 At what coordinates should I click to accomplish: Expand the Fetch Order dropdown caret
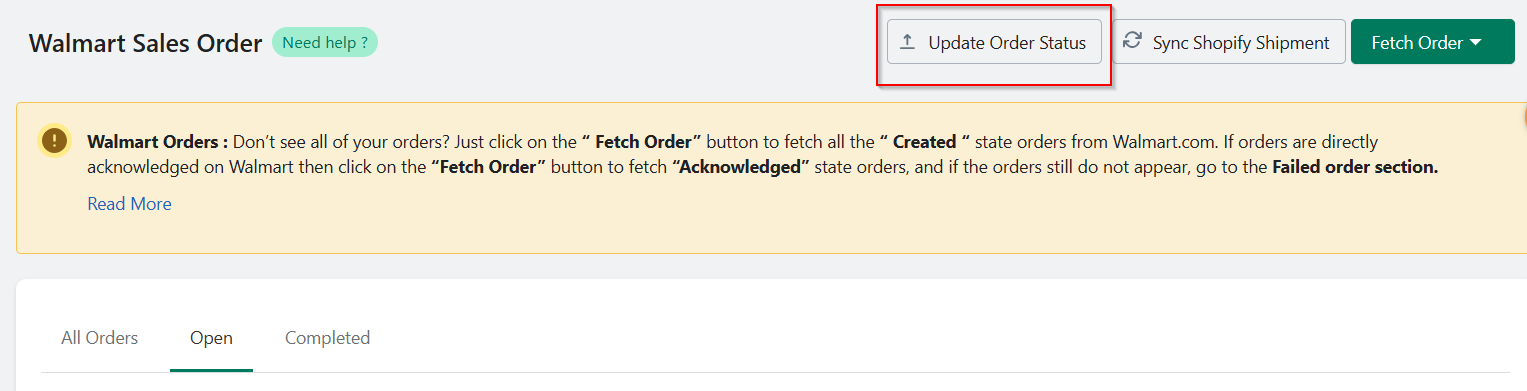[x=1474, y=43]
